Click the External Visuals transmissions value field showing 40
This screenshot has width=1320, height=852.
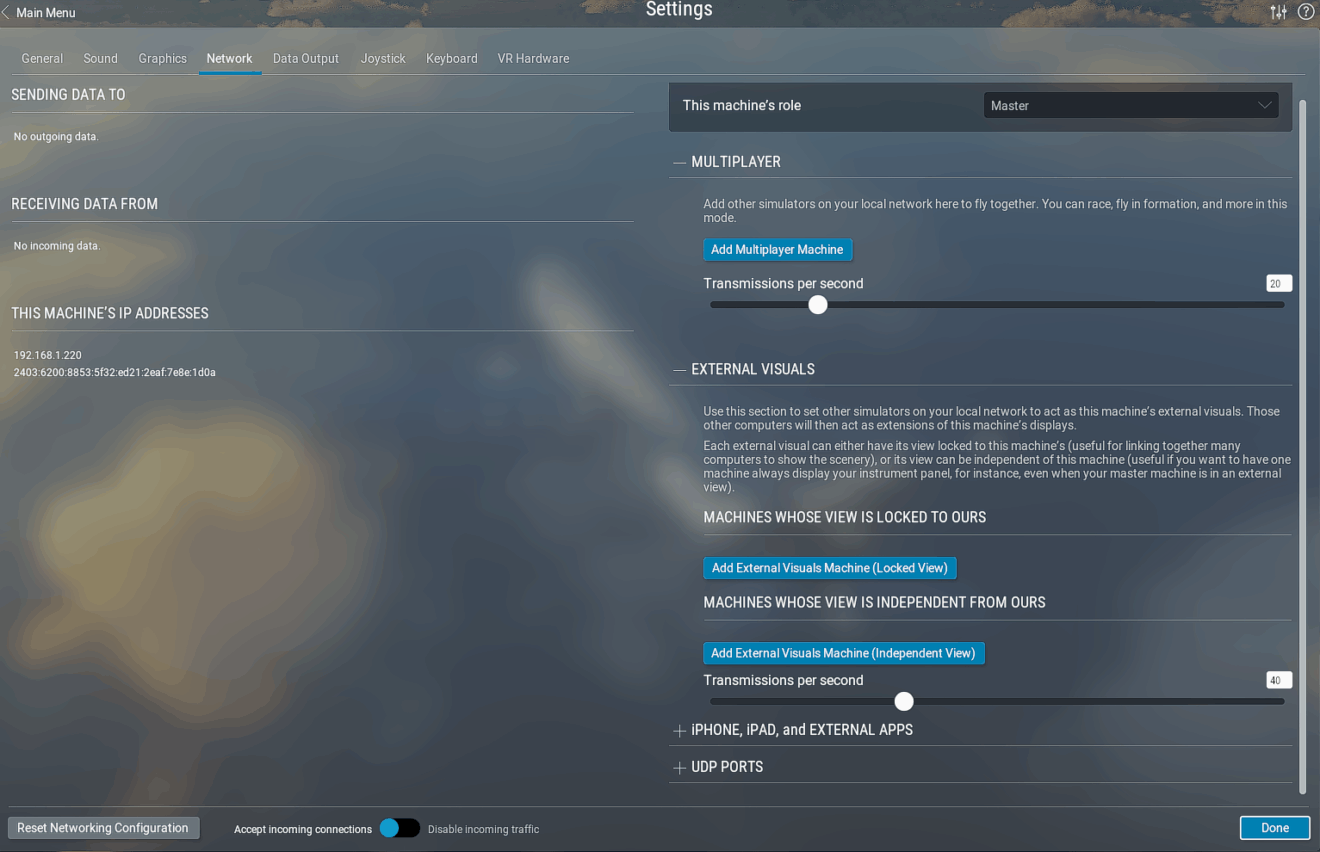1279,680
